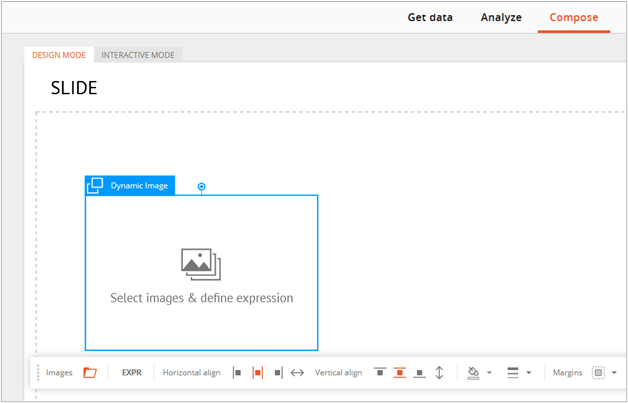
Task: Stretch image vertically with up-down arrow
Action: [x=439, y=373]
